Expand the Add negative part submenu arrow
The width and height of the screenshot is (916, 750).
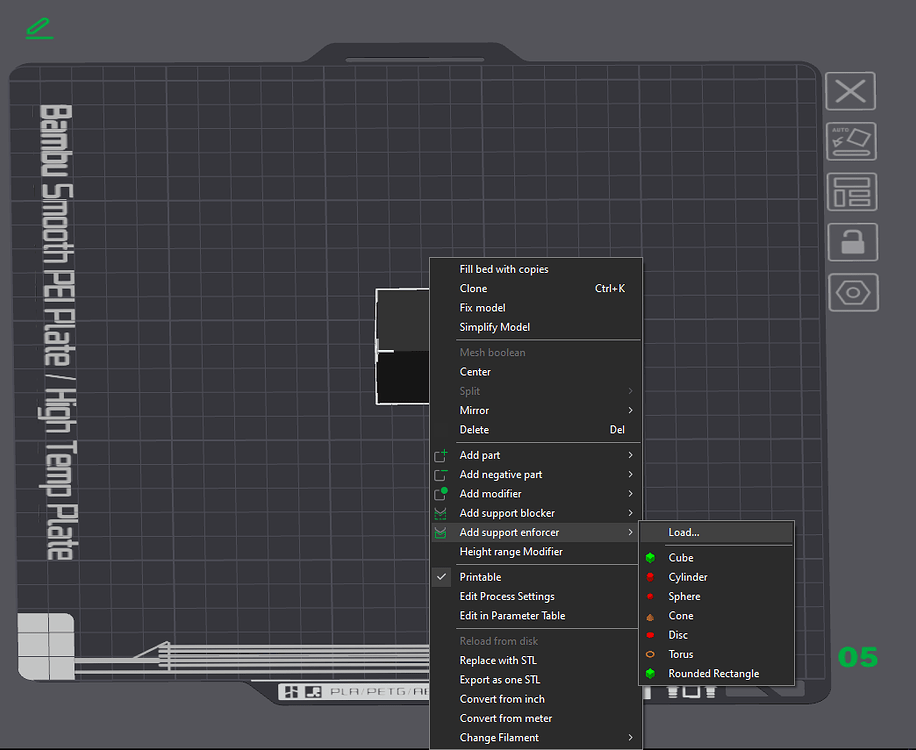[630, 474]
